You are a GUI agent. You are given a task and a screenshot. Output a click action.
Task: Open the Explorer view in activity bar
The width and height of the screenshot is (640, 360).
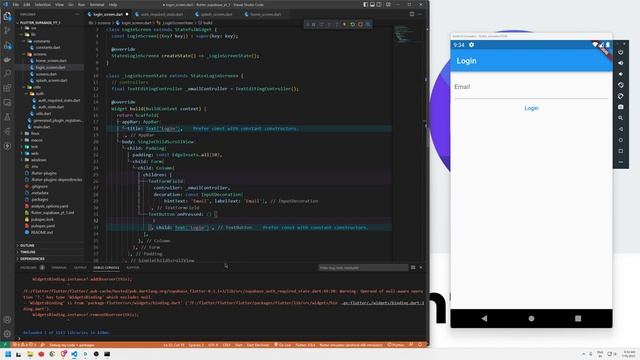7,17
